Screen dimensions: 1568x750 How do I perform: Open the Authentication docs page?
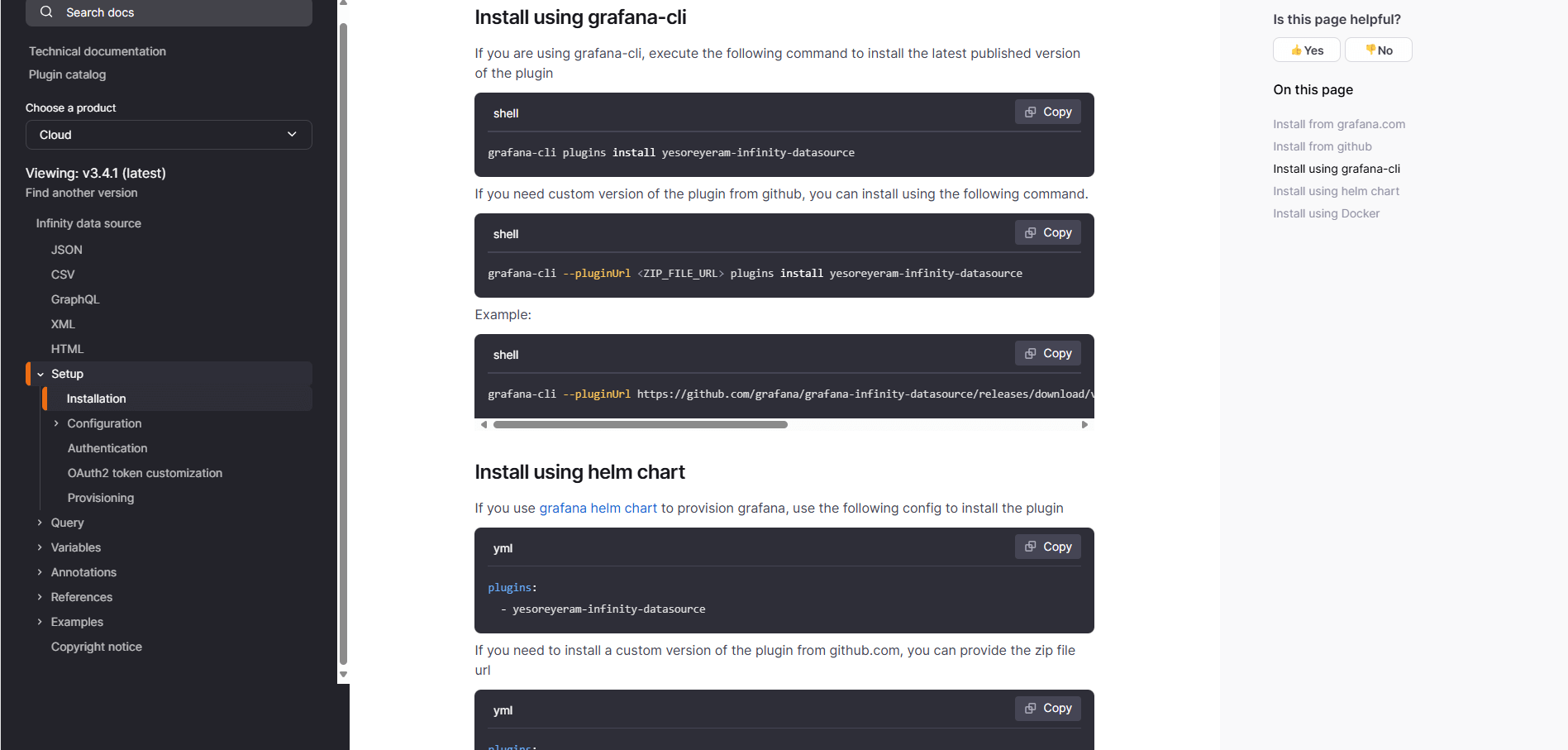[x=107, y=448]
